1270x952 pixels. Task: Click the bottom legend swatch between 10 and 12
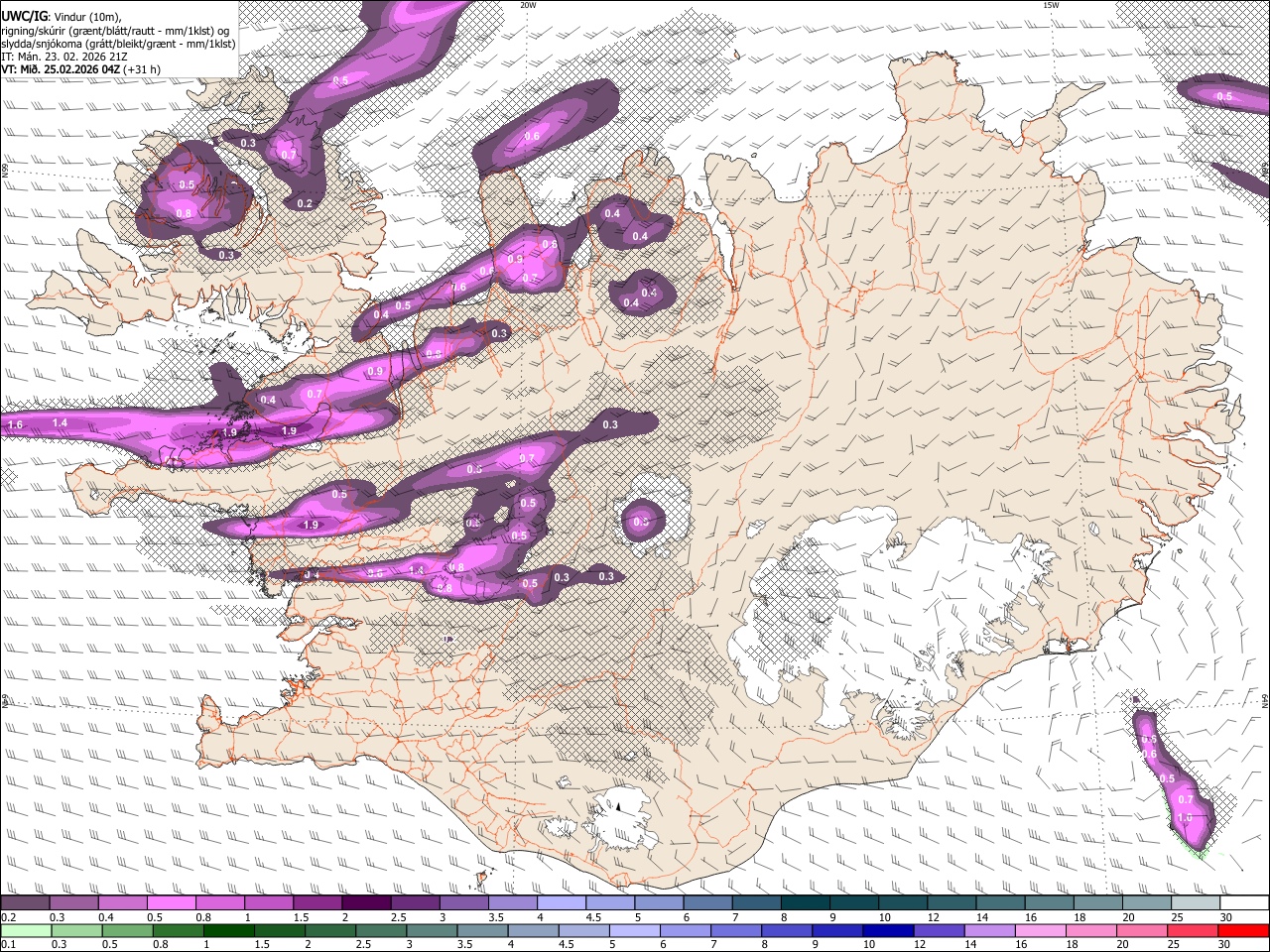(x=888, y=930)
